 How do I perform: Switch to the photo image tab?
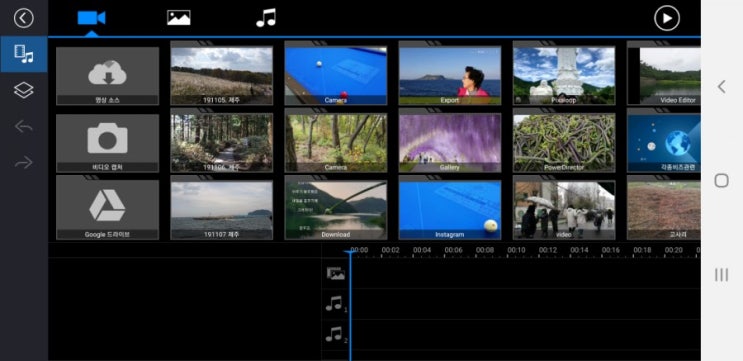pos(179,18)
